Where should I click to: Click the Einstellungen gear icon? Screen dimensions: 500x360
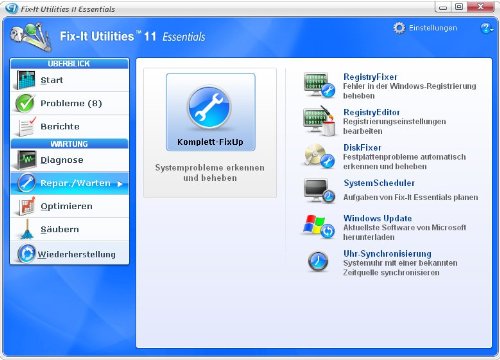pos(399,28)
